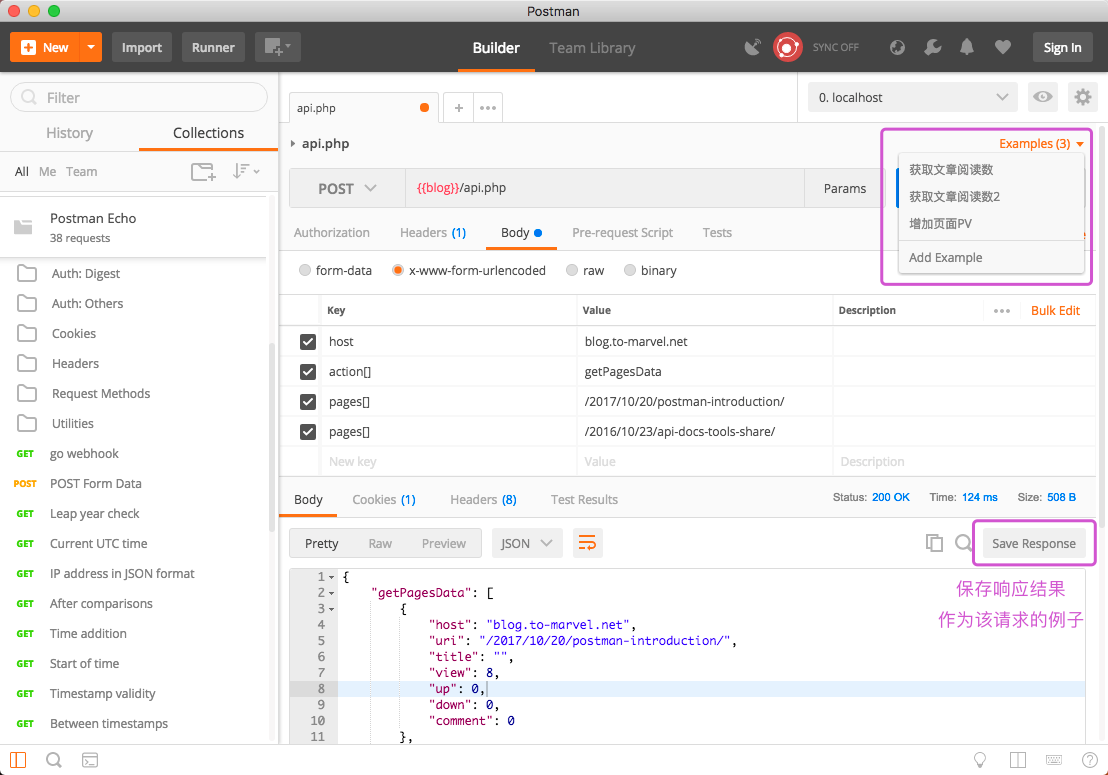Open the Auth: Digest folder
This screenshot has width=1108, height=775.
(x=86, y=273)
